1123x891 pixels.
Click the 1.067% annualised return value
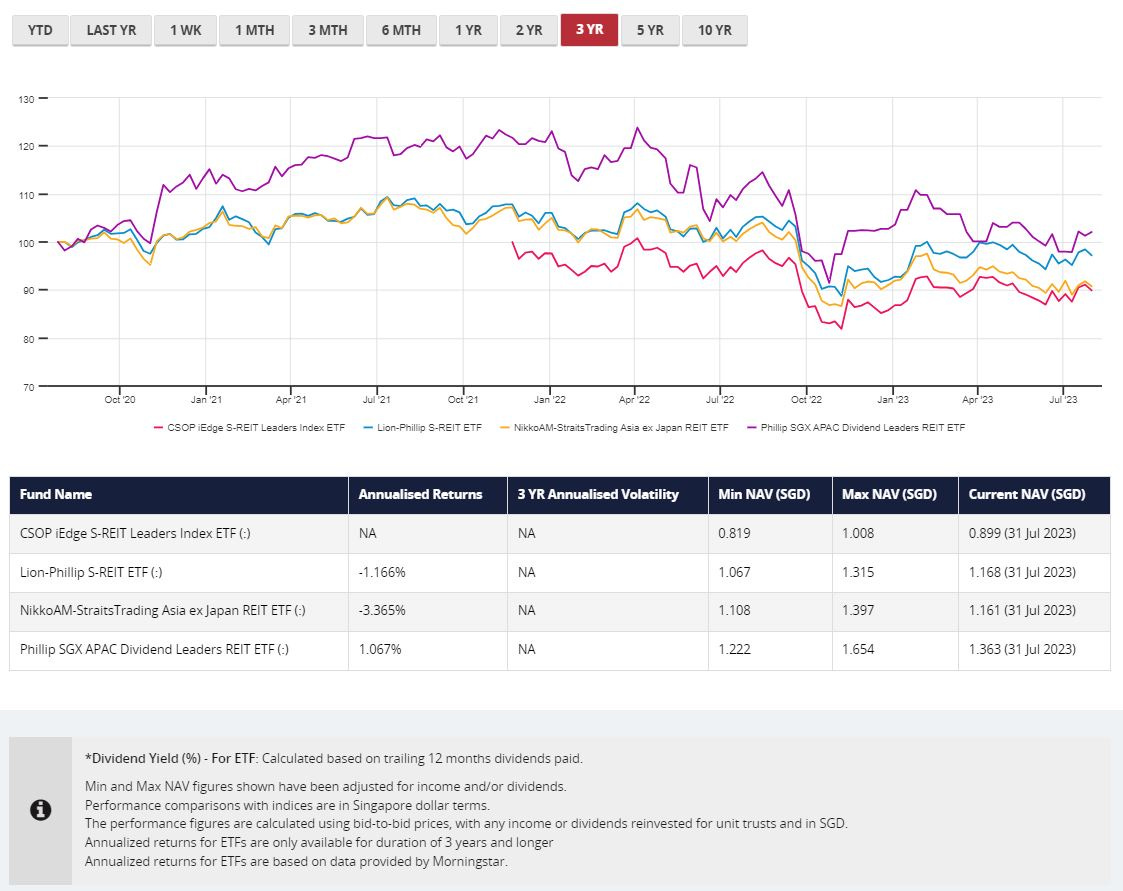pos(380,649)
